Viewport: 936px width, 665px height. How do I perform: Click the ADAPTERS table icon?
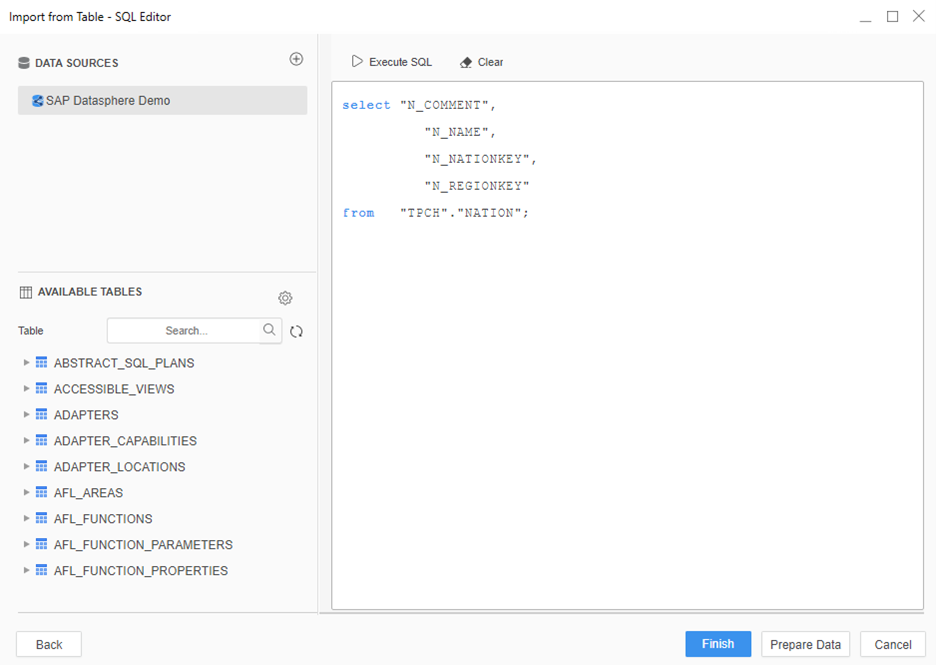pos(42,415)
